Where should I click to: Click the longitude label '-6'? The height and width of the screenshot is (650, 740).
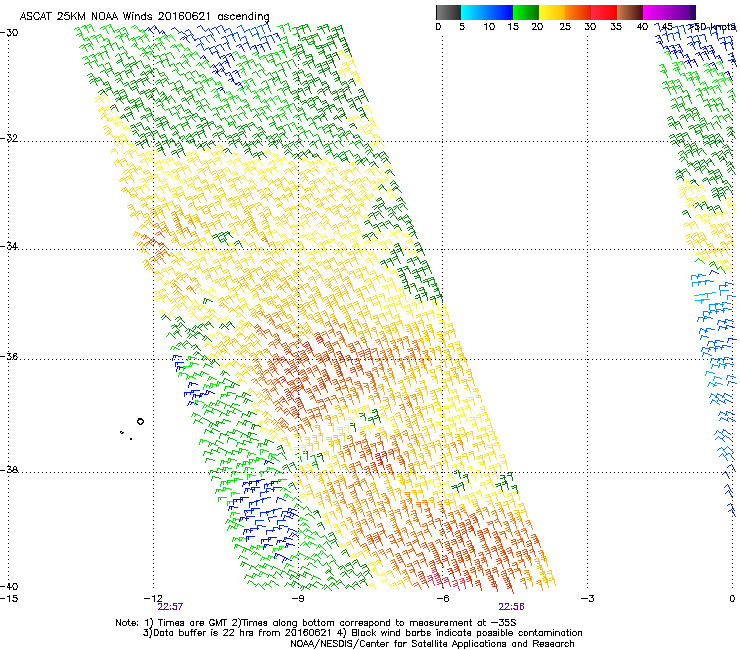coord(442,599)
